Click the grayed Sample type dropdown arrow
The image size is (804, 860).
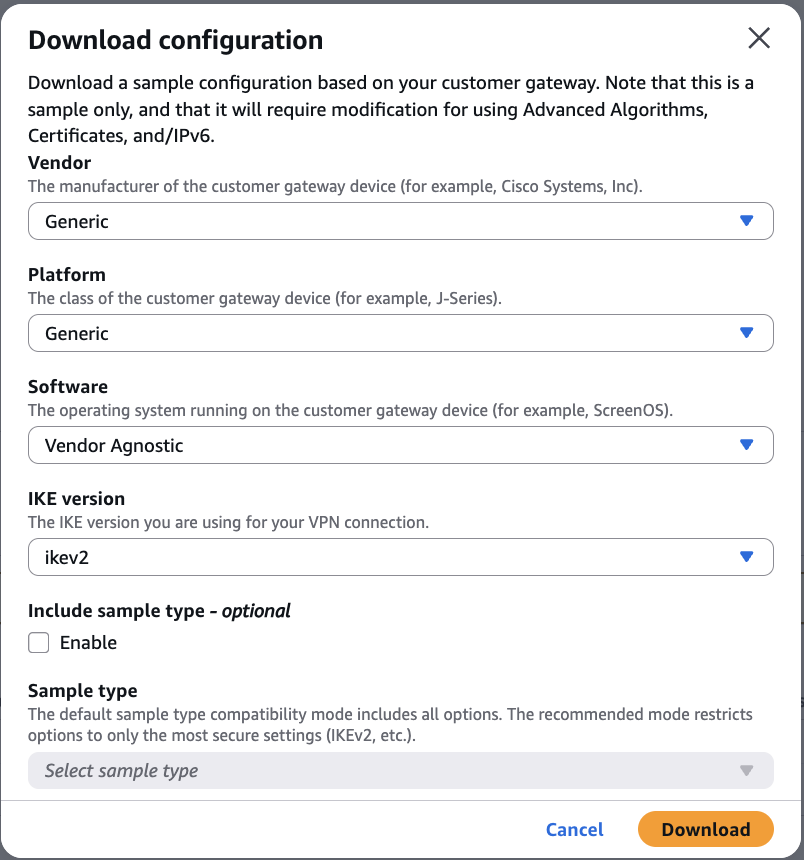click(747, 770)
